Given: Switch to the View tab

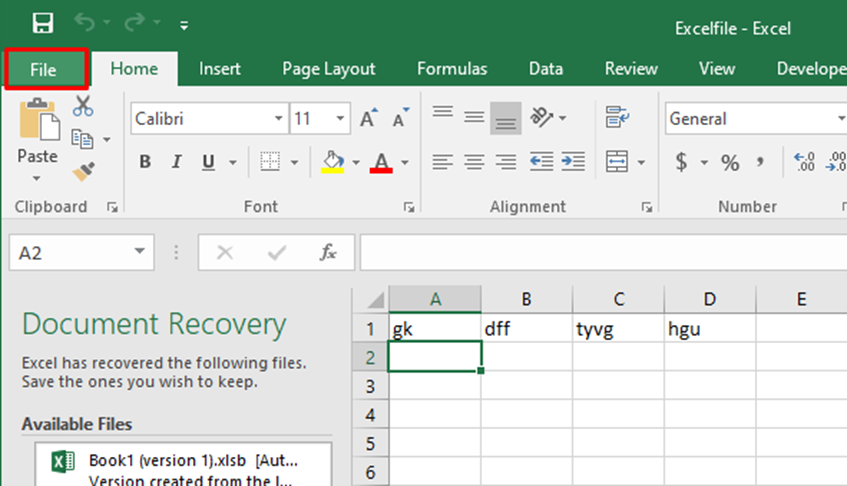Looking at the screenshot, I should click(717, 69).
